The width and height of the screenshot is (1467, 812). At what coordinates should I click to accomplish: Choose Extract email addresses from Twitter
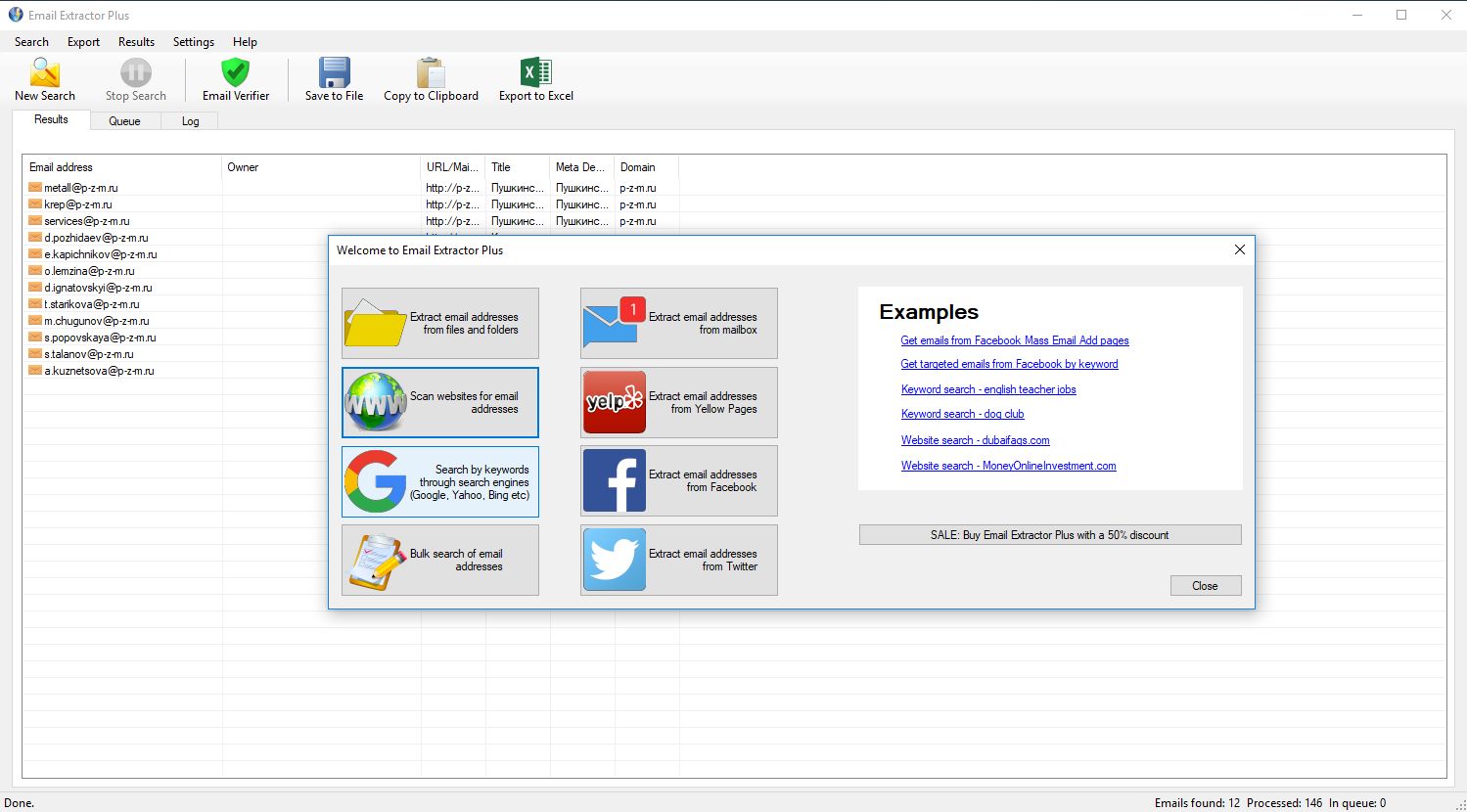click(679, 560)
